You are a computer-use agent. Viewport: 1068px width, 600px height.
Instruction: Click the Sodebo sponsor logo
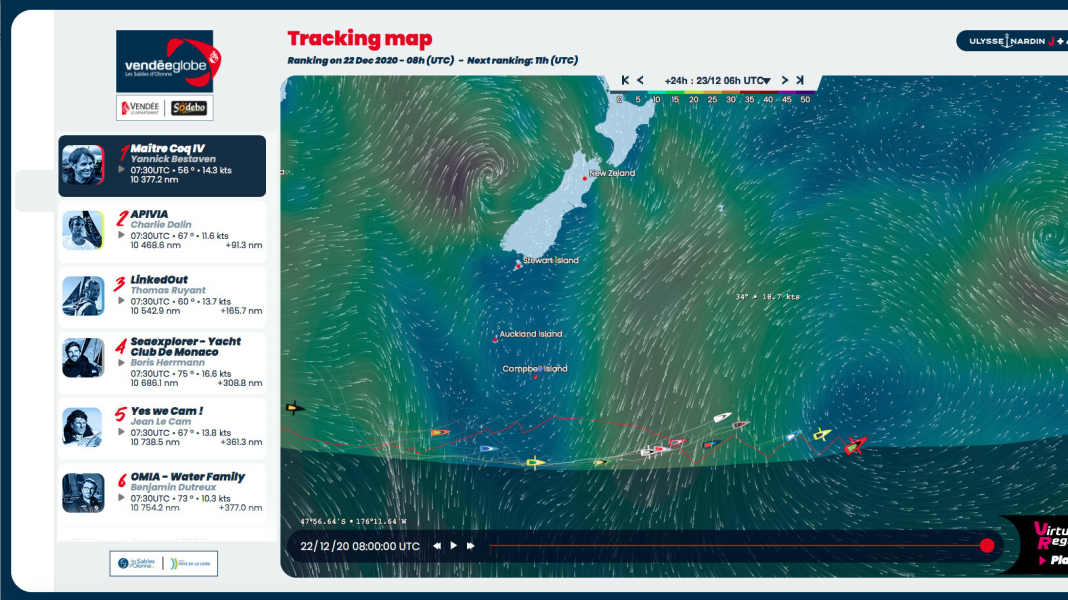(189, 108)
